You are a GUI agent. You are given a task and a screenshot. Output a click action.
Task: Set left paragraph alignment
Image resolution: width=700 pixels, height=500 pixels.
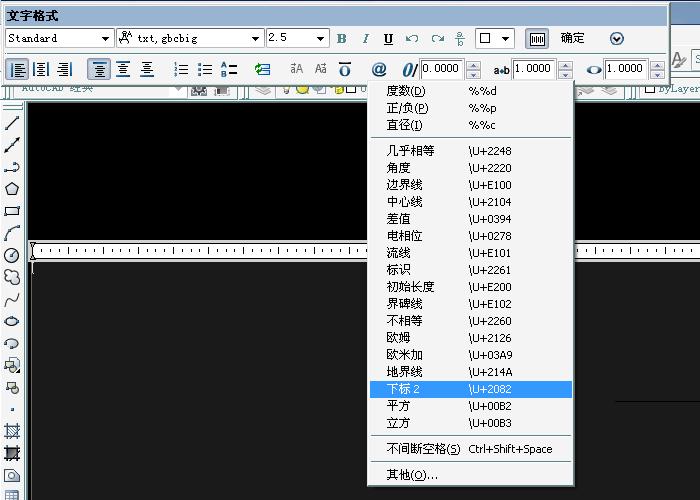click(x=18, y=70)
